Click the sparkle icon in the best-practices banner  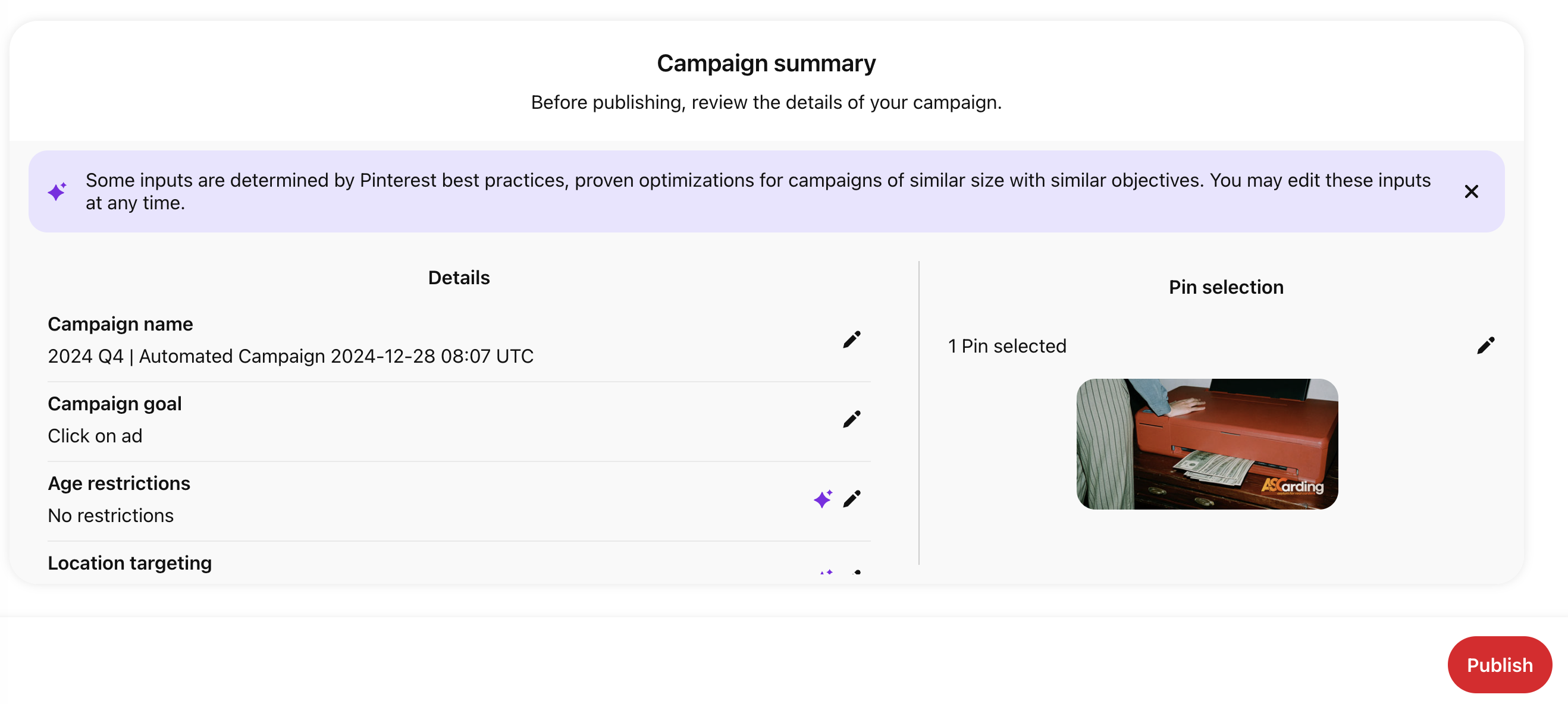tap(57, 191)
